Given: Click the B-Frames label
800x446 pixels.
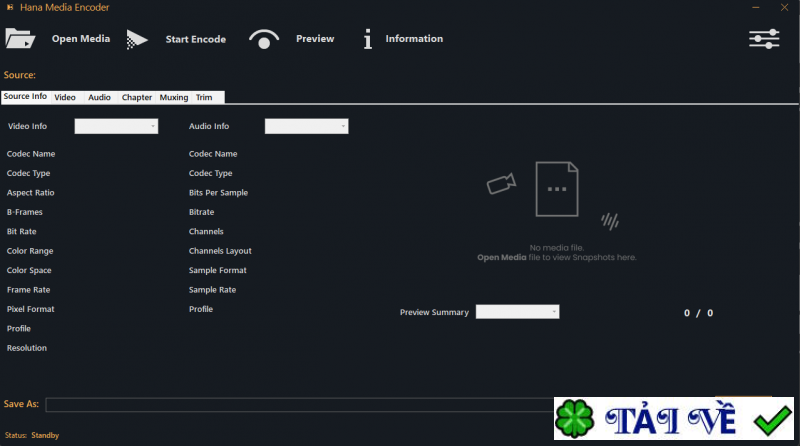Looking at the screenshot, I should (x=24, y=212).
